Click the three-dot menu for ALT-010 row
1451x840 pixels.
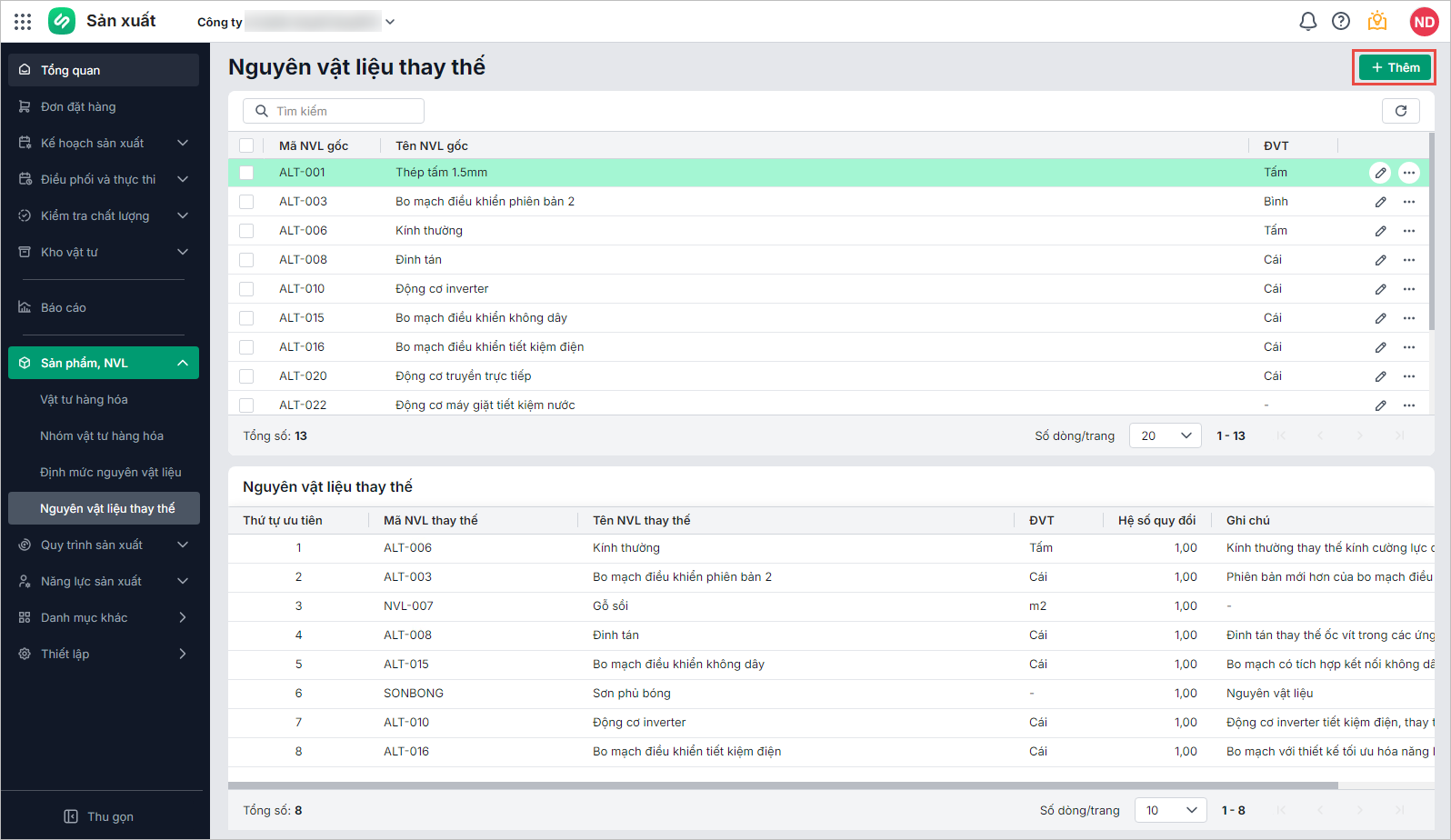[1409, 289]
